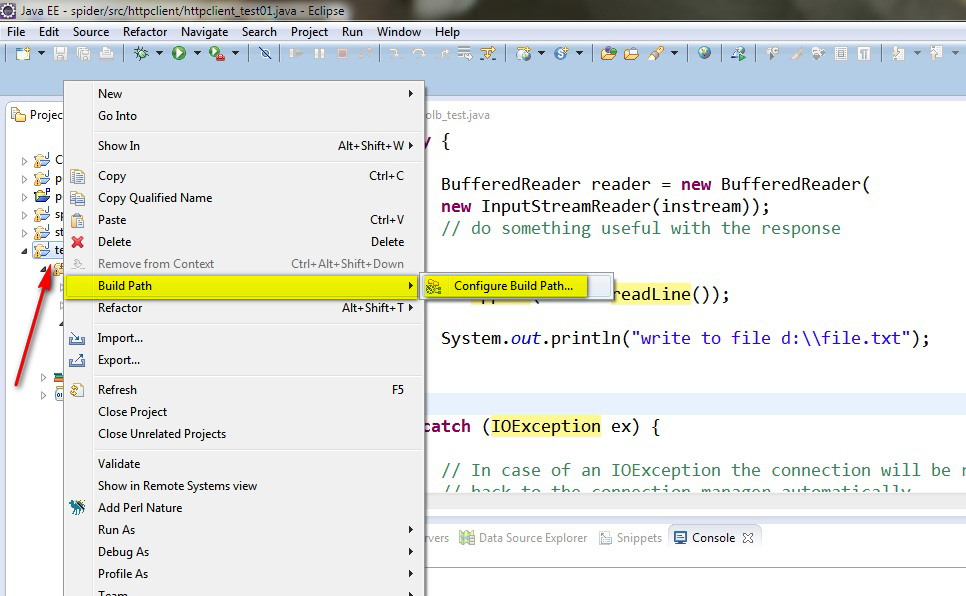Click the Print toolbar icon

107,54
